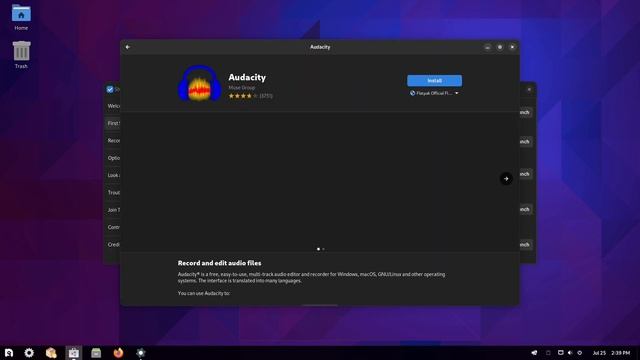Select the Optio... item in background sidebar
640x360 pixels.
click(113, 158)
